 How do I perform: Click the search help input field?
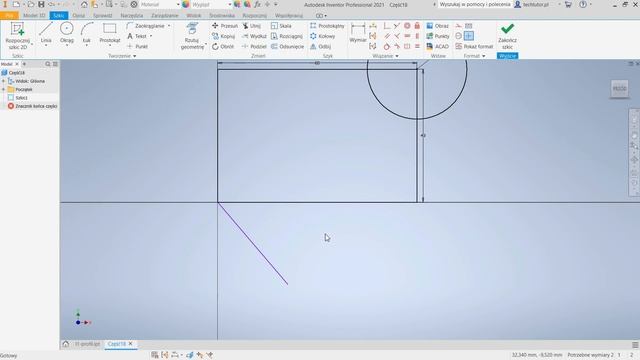click(474, 4)
